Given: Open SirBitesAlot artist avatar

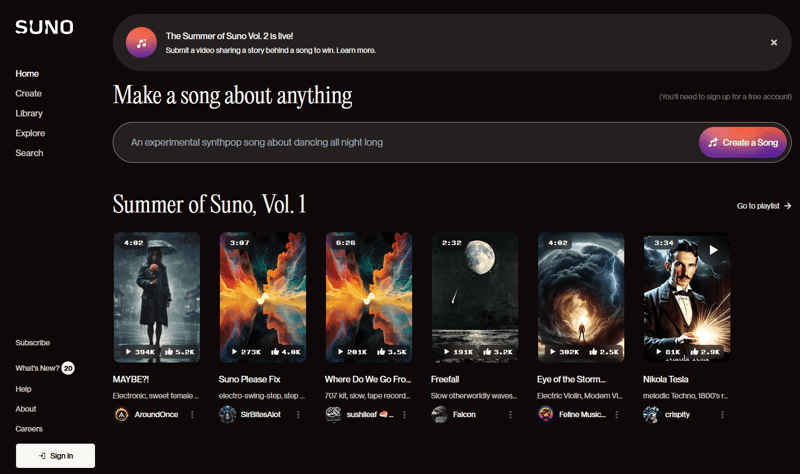Looking at the screenshot, I should click(227, 414).
